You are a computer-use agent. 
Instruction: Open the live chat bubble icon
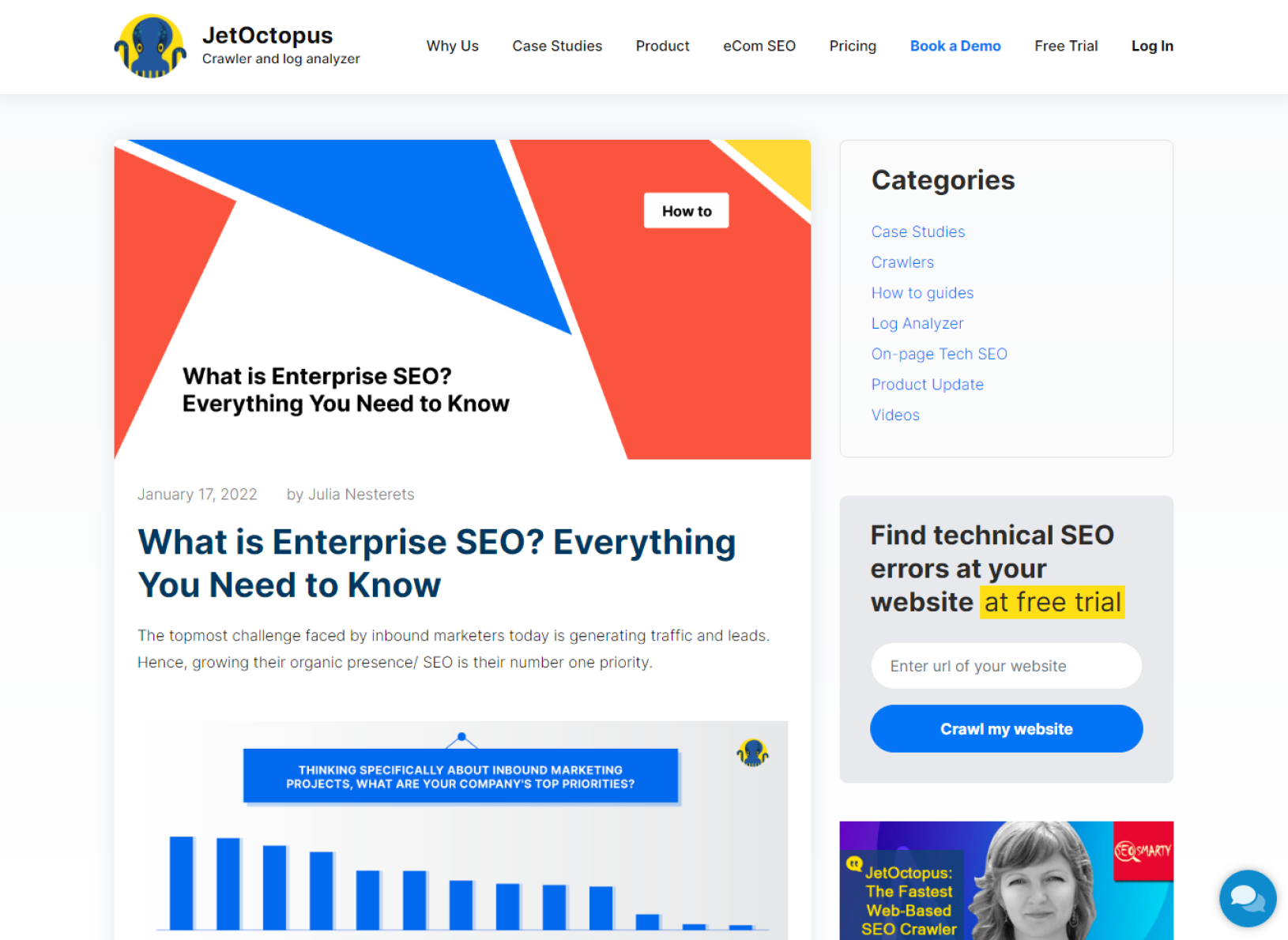click(1247, 898)
